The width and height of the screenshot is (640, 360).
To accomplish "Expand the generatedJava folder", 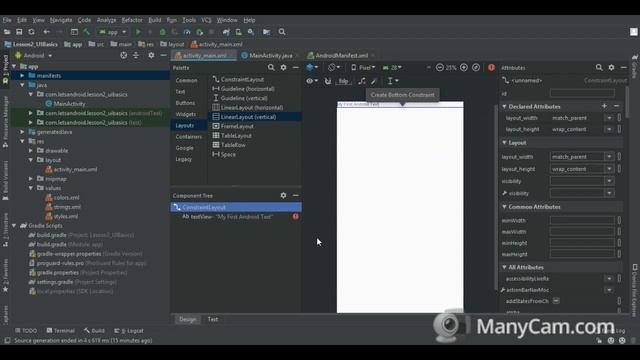I will (22, 132).
